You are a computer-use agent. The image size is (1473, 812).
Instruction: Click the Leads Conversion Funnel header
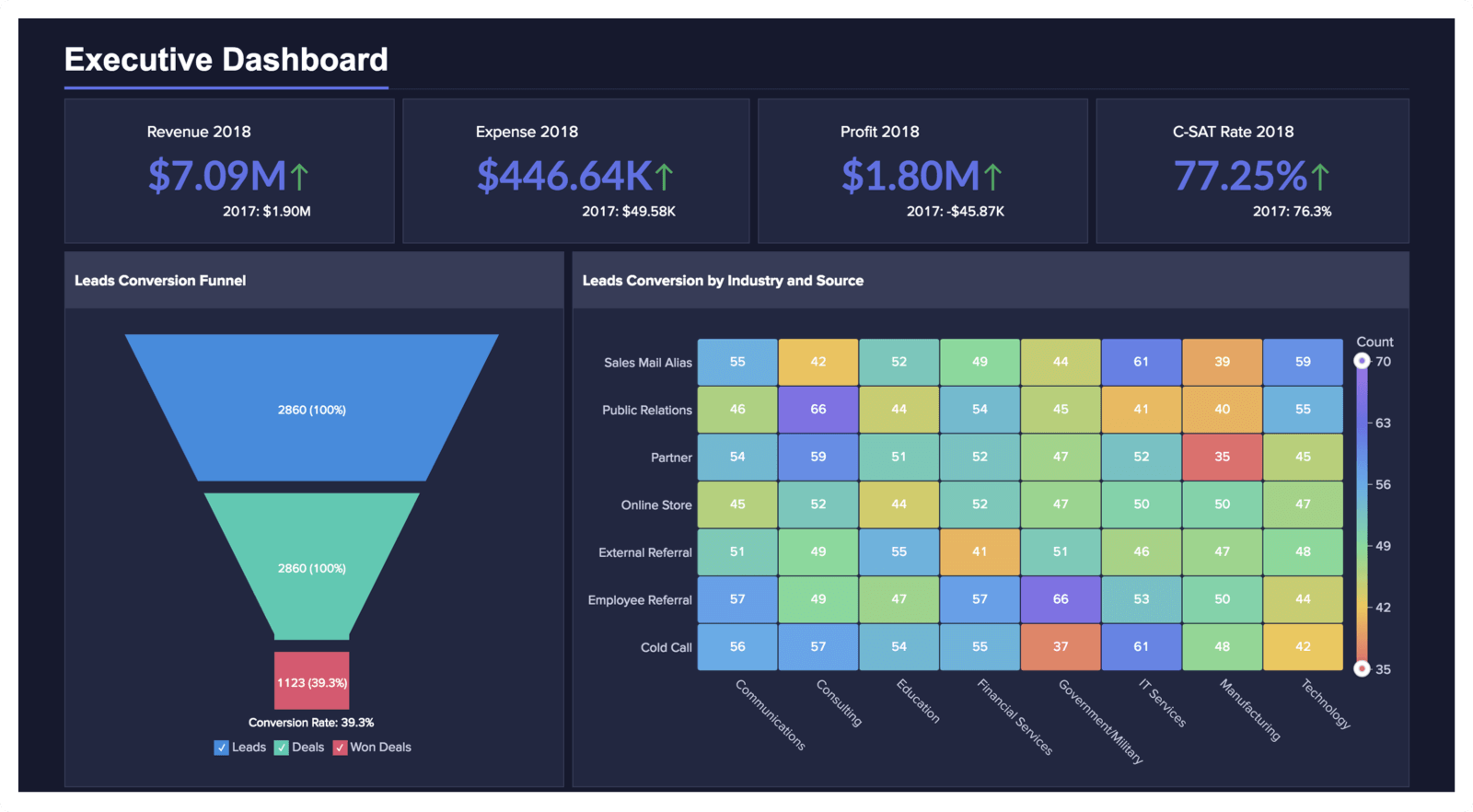click(x=160, y=281)
